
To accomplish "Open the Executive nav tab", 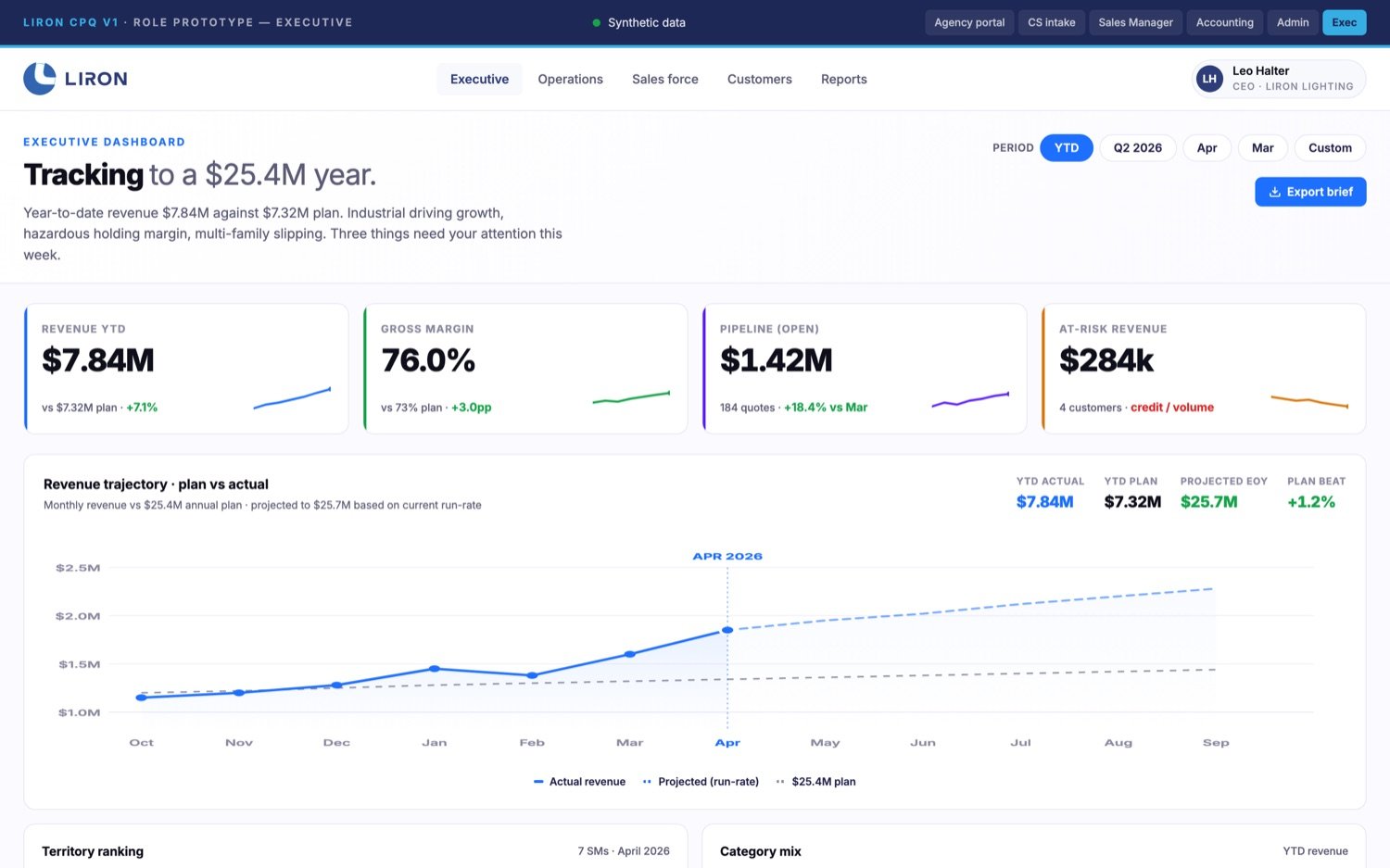I will pos(479,80).
